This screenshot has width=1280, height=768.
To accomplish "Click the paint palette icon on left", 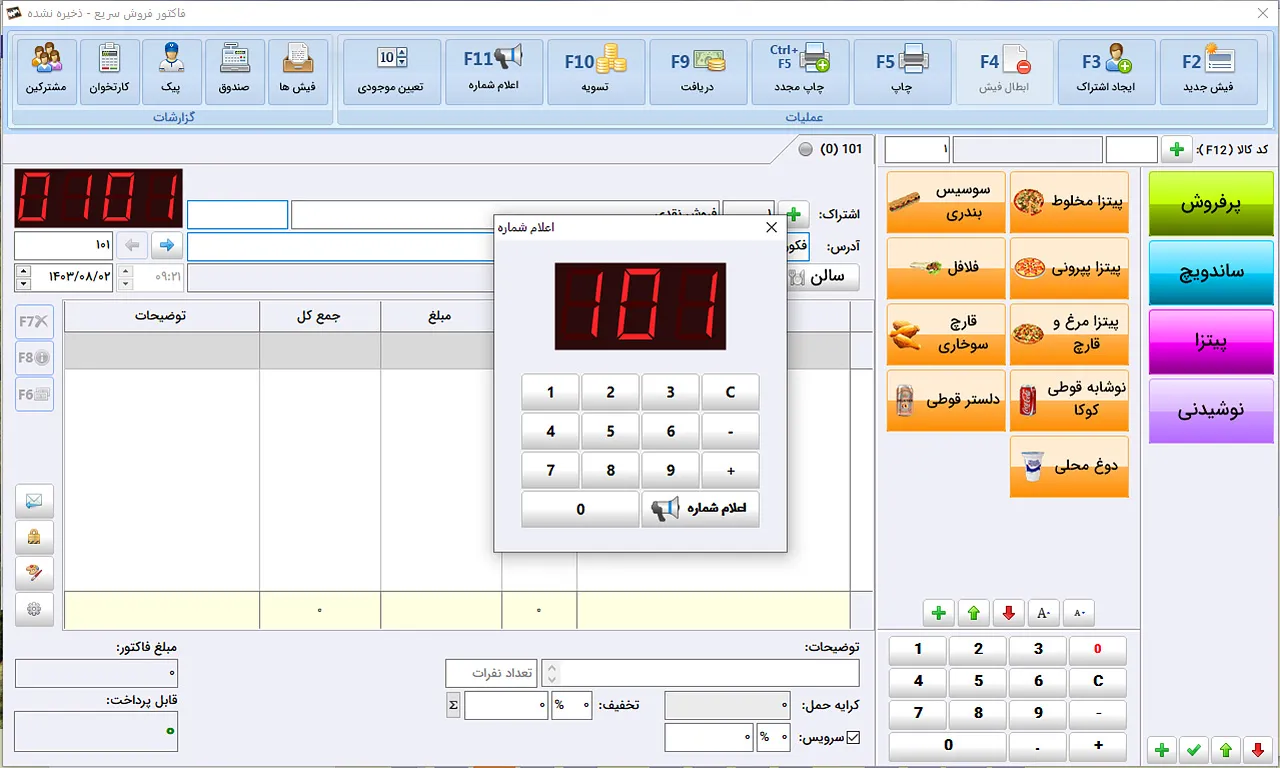I will pos(34,573).
